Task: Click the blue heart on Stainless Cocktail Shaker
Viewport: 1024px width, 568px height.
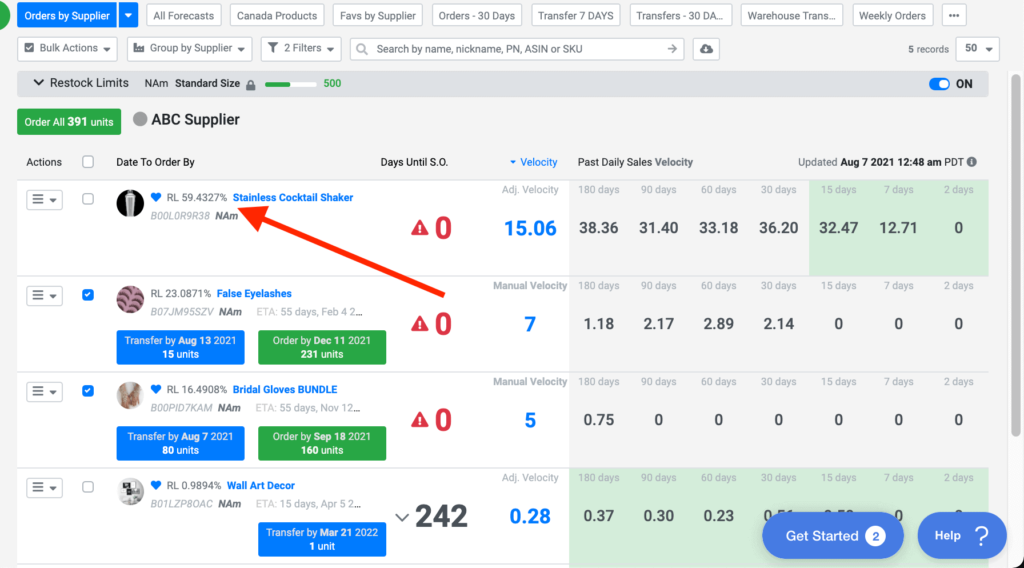Action: [156, 198]
